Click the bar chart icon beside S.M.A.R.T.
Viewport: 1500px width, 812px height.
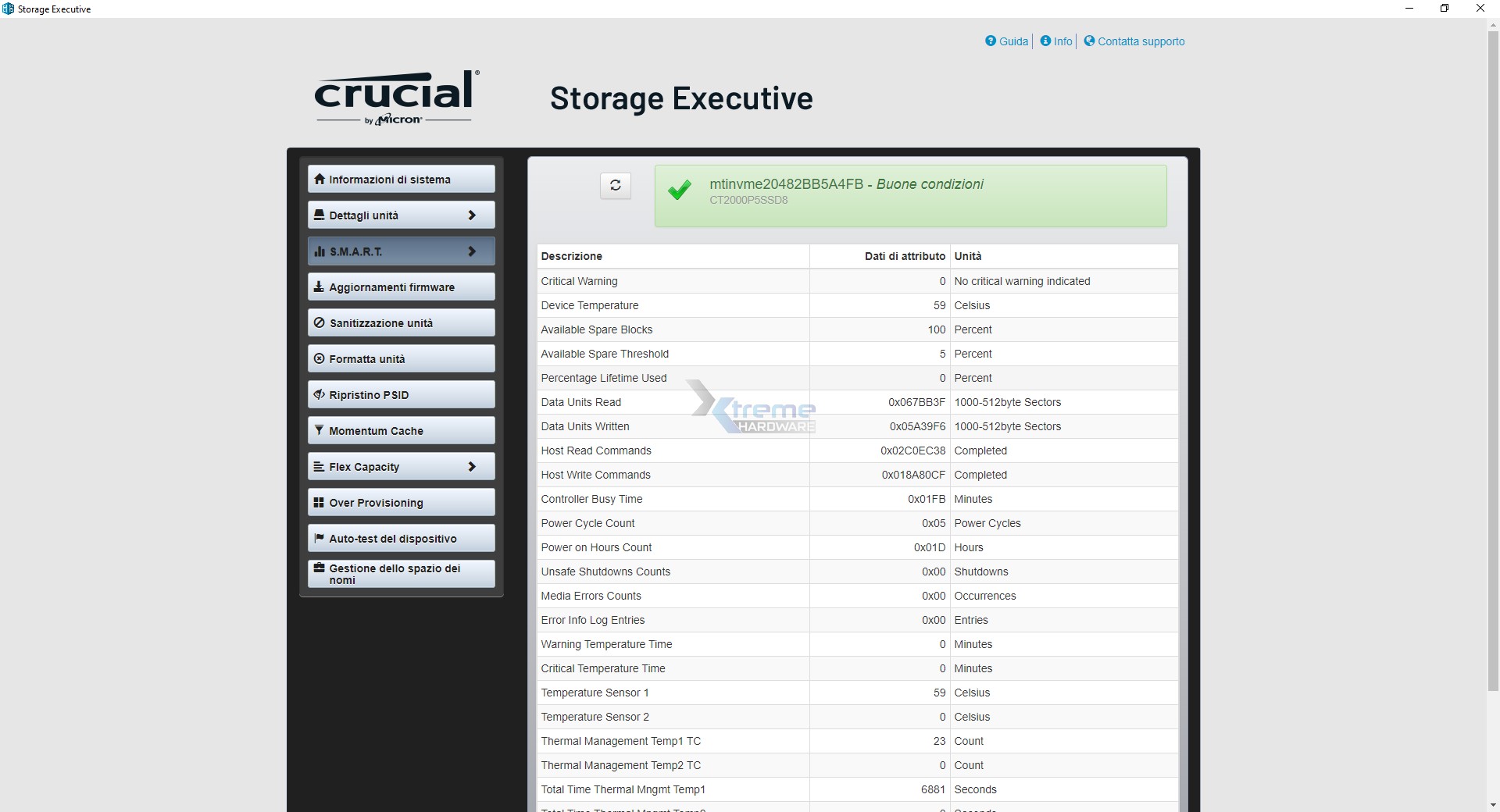[x=319, y=251]
